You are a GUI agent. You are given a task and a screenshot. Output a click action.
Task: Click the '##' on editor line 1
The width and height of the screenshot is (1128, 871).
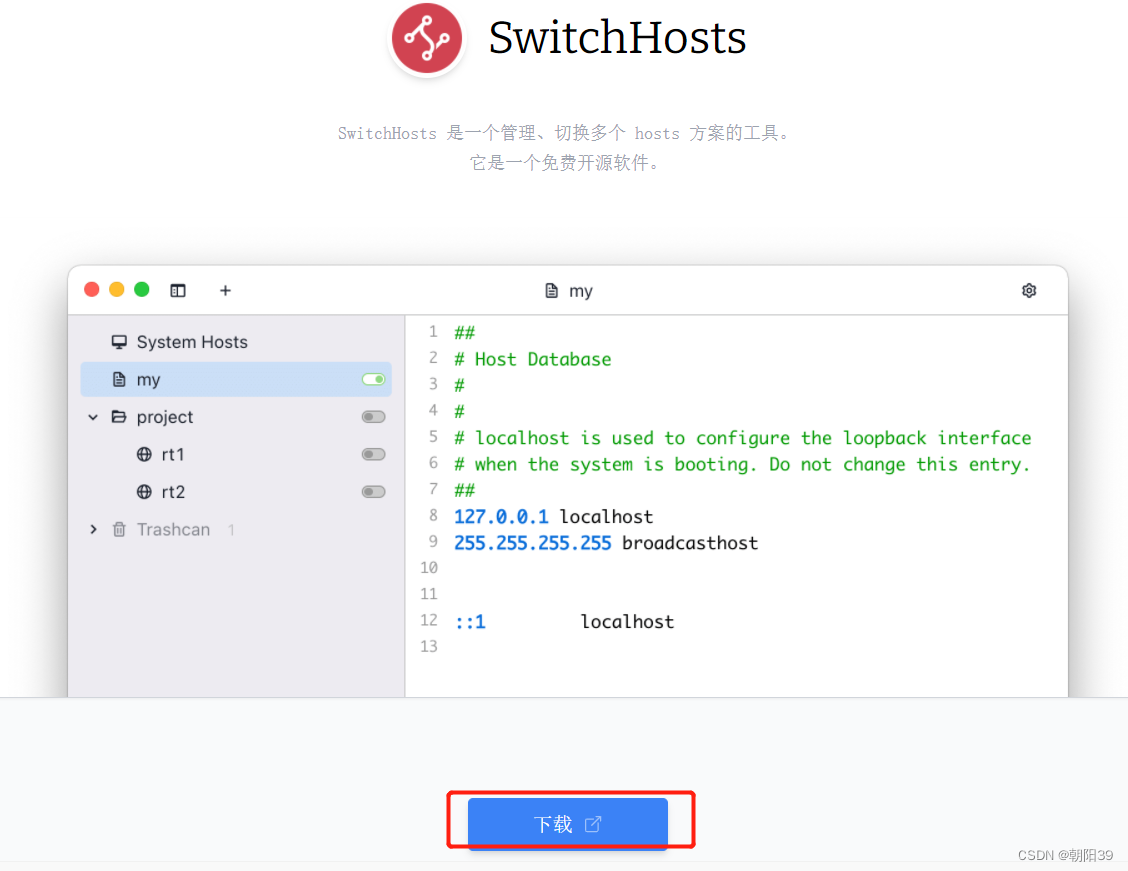(464, 332)
